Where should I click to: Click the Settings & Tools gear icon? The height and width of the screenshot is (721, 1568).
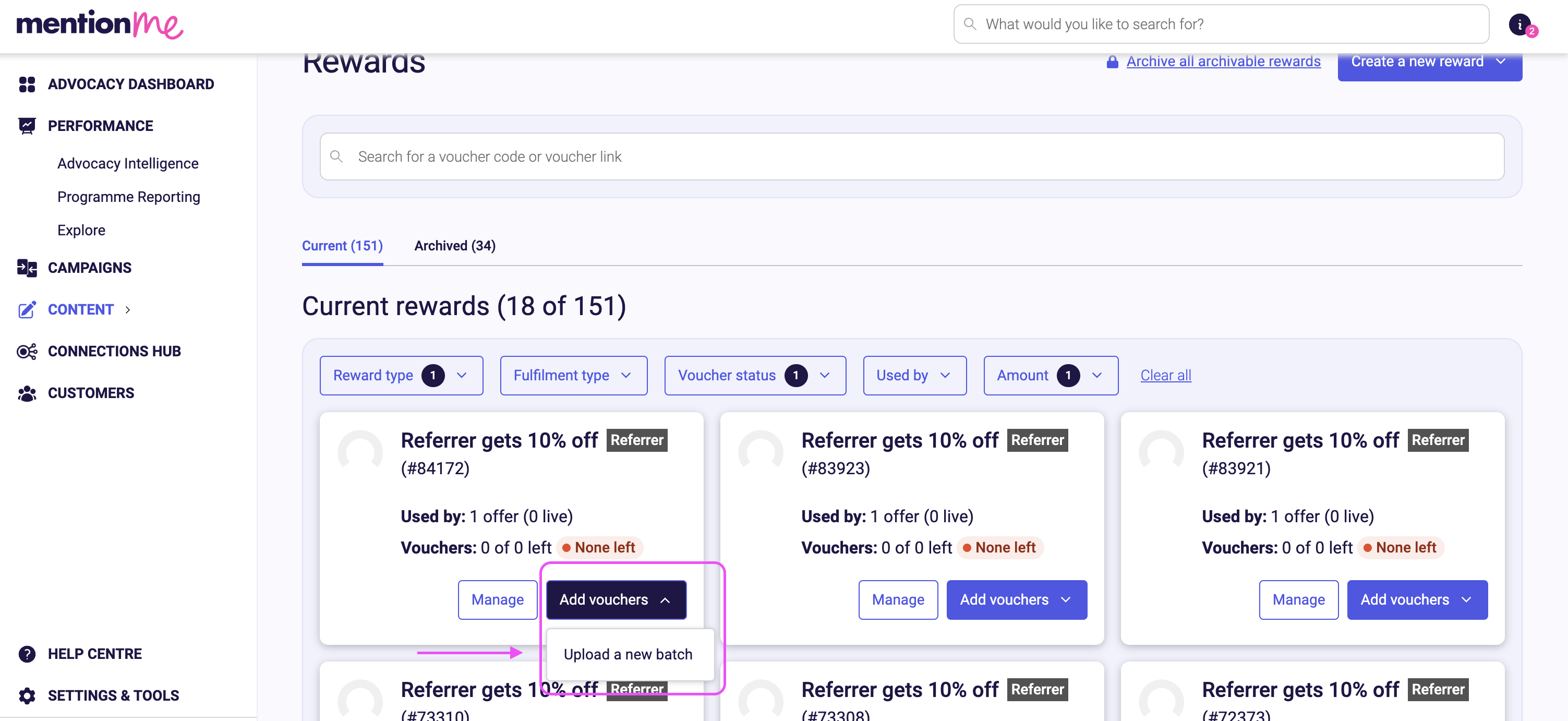(27, 695)
